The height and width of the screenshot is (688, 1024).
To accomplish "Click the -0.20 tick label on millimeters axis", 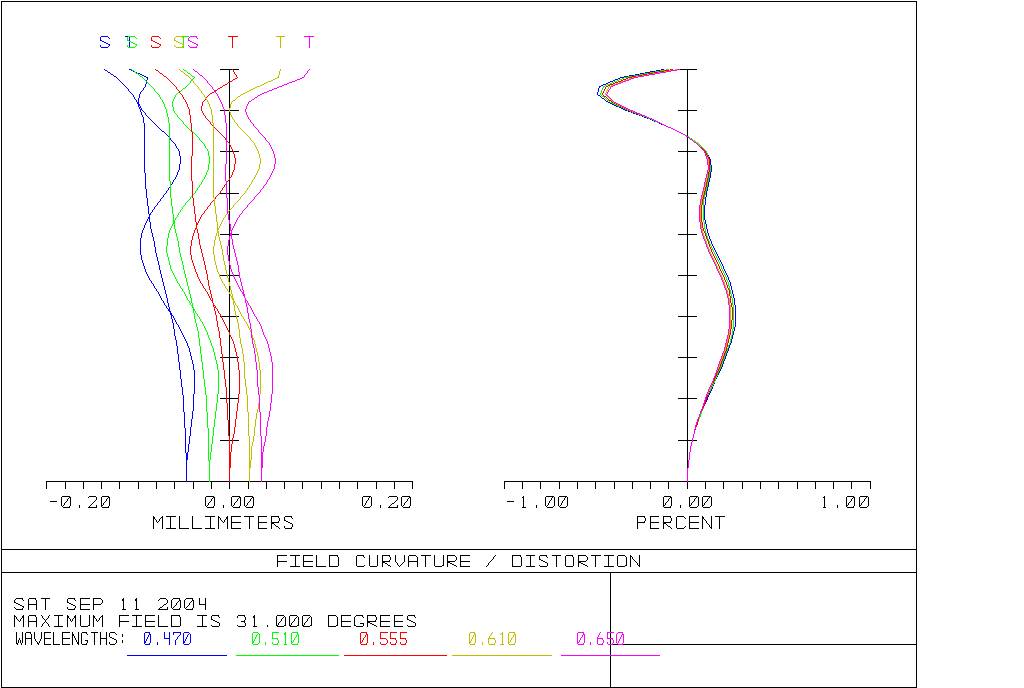I will coord(80,502).
